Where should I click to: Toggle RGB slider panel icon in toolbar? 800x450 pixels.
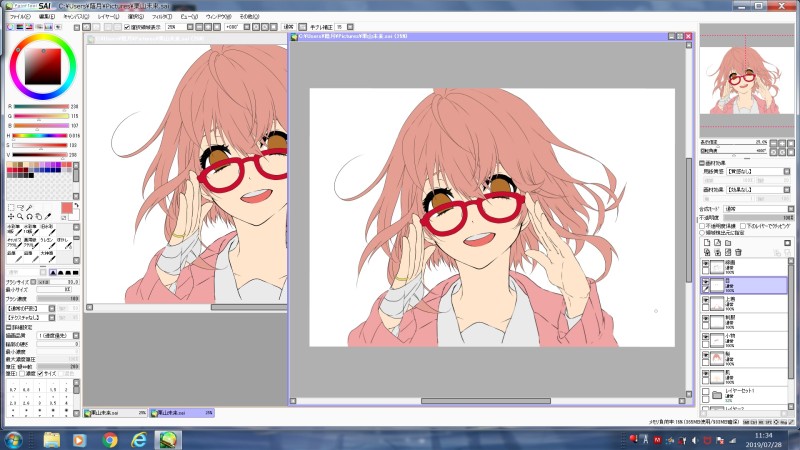(20, 27)
